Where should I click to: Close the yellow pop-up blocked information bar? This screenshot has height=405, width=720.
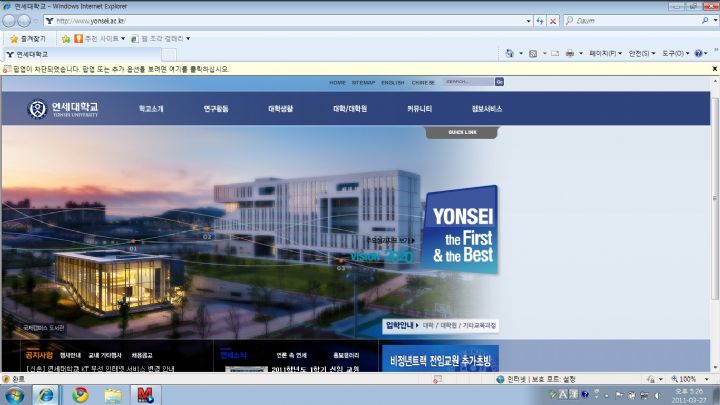pos(714,69)
